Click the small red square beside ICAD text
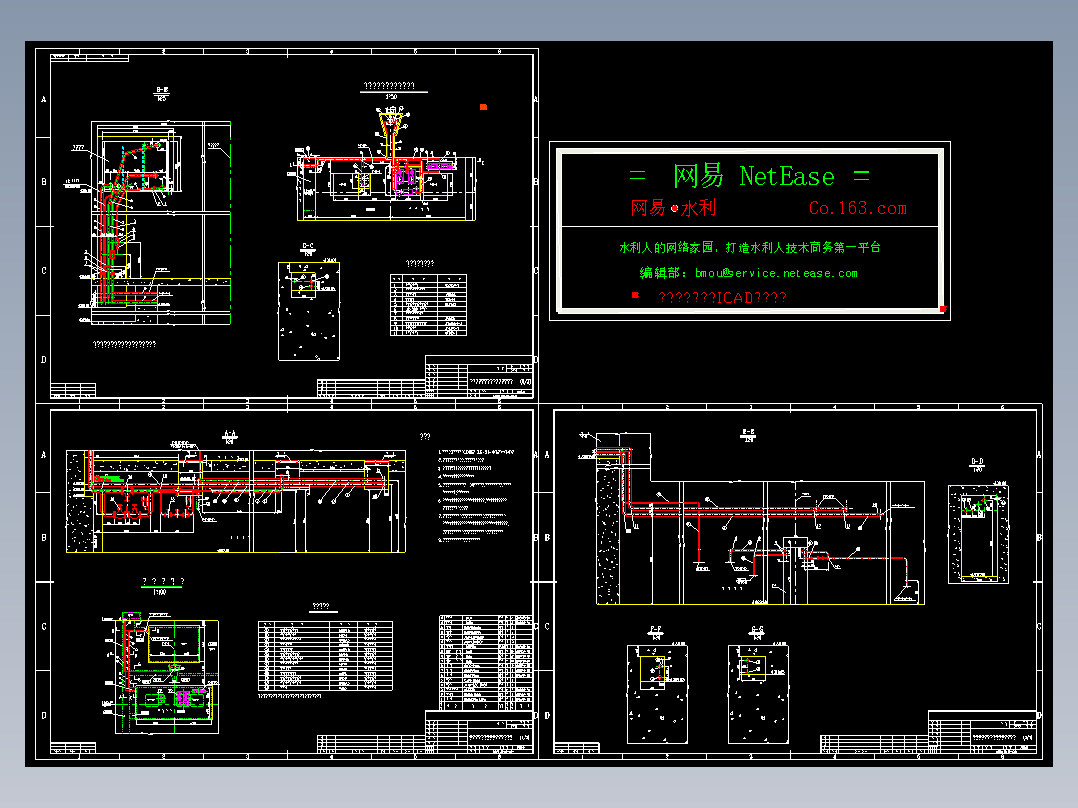Screen dimensions: 1078x808 click(x=635, y=295)
